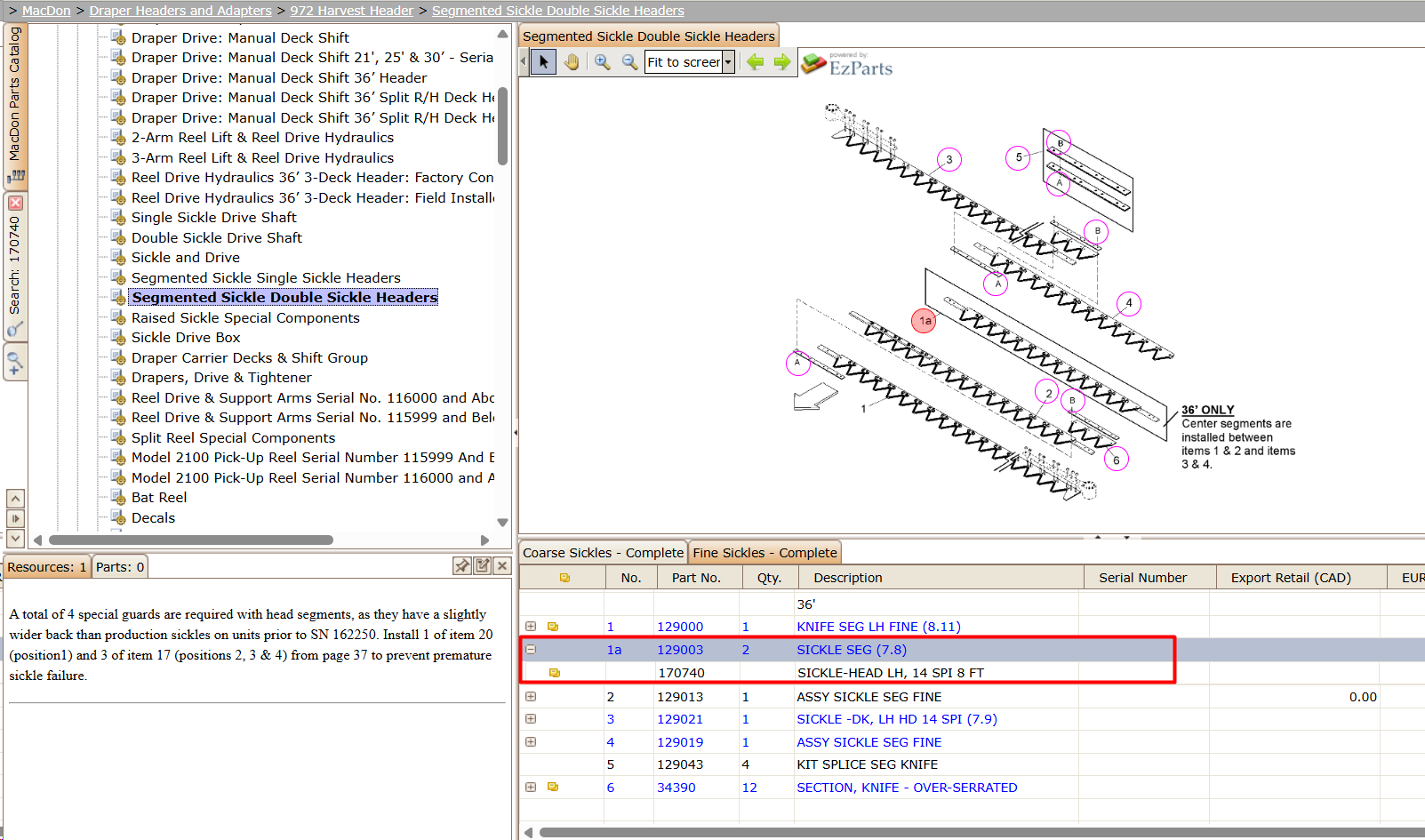Open the edit note icon in Resources panel
The width and height of the screenshot is (1425, 840).
coord(483,566)
